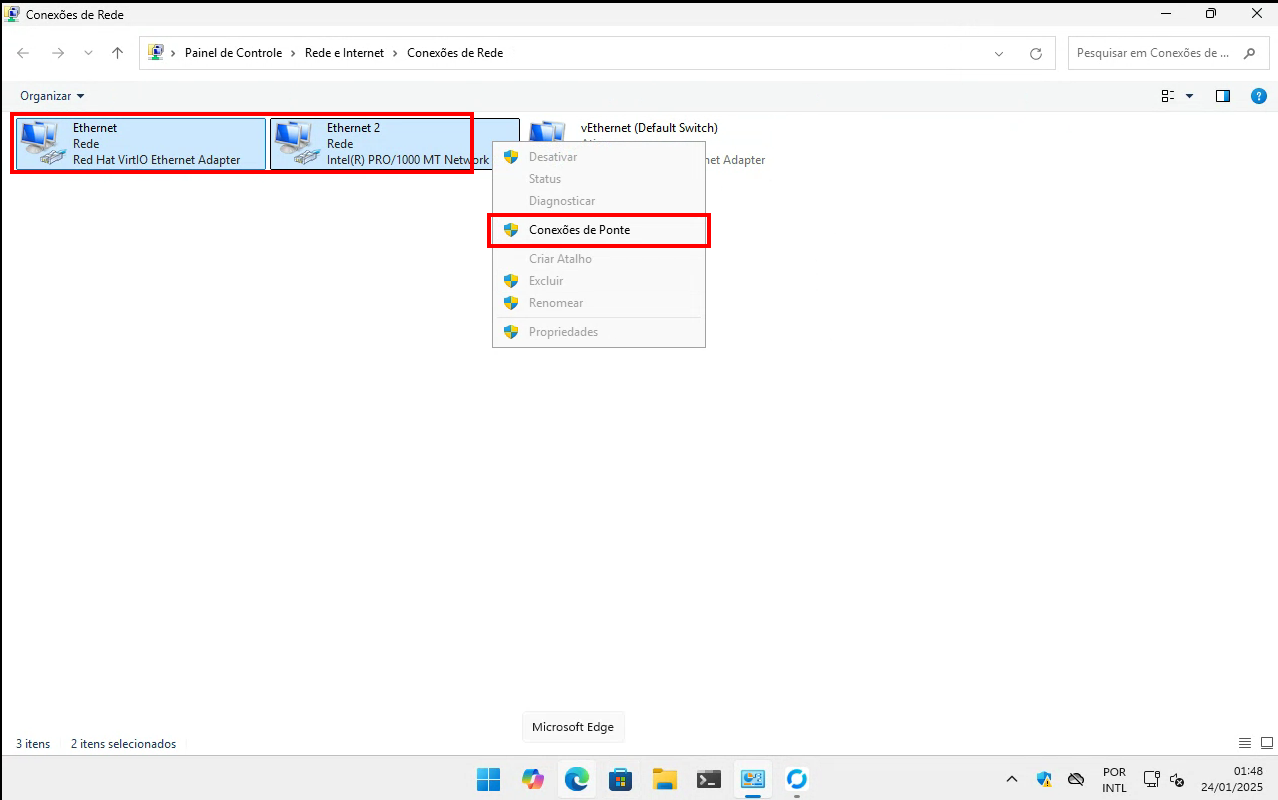Open File Explorer from the taskbar
The image size is (1278, 800).
pos(664,779)
